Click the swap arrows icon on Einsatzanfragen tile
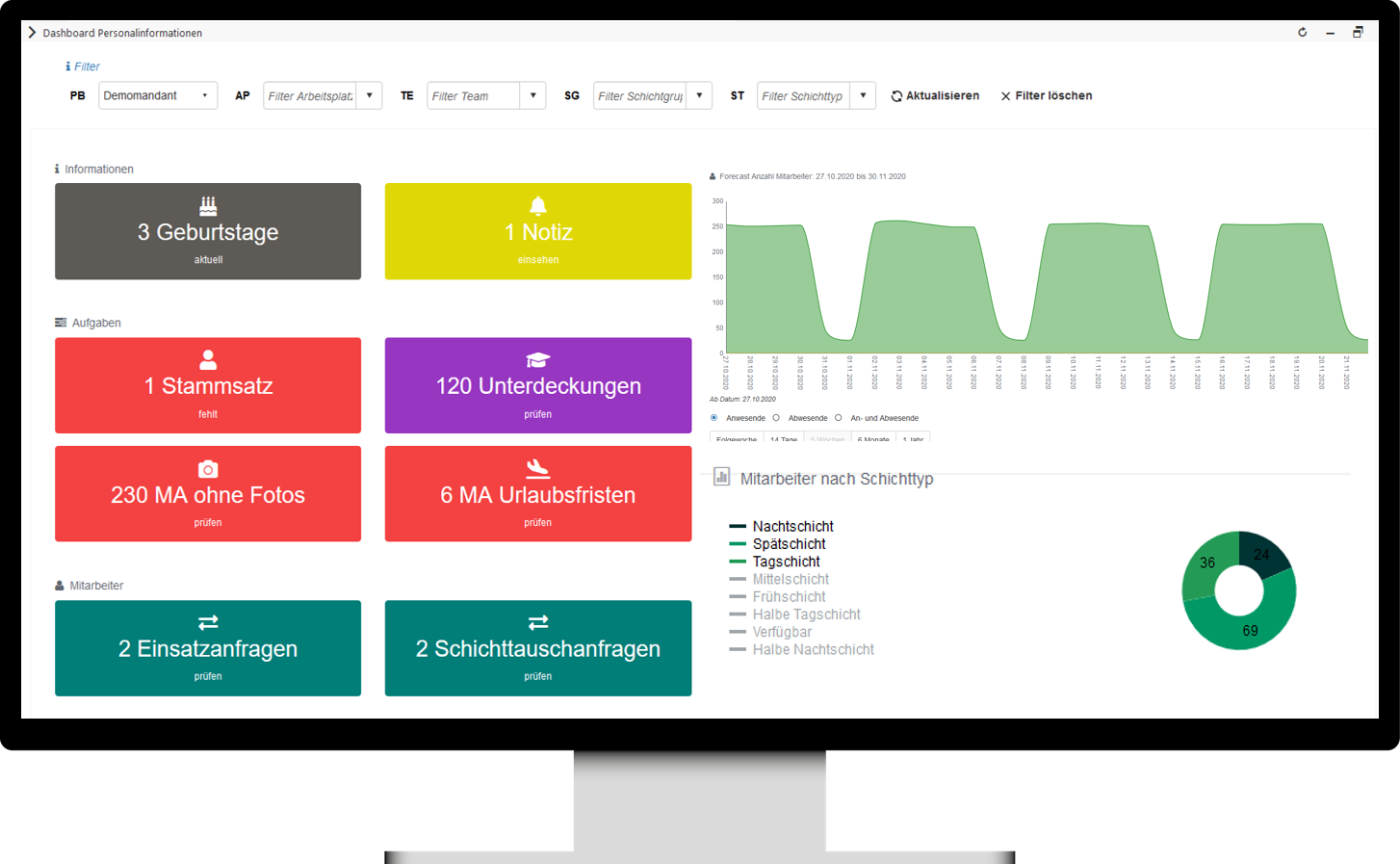Viewport: 1400px width, 864px height. pos(208,622)
